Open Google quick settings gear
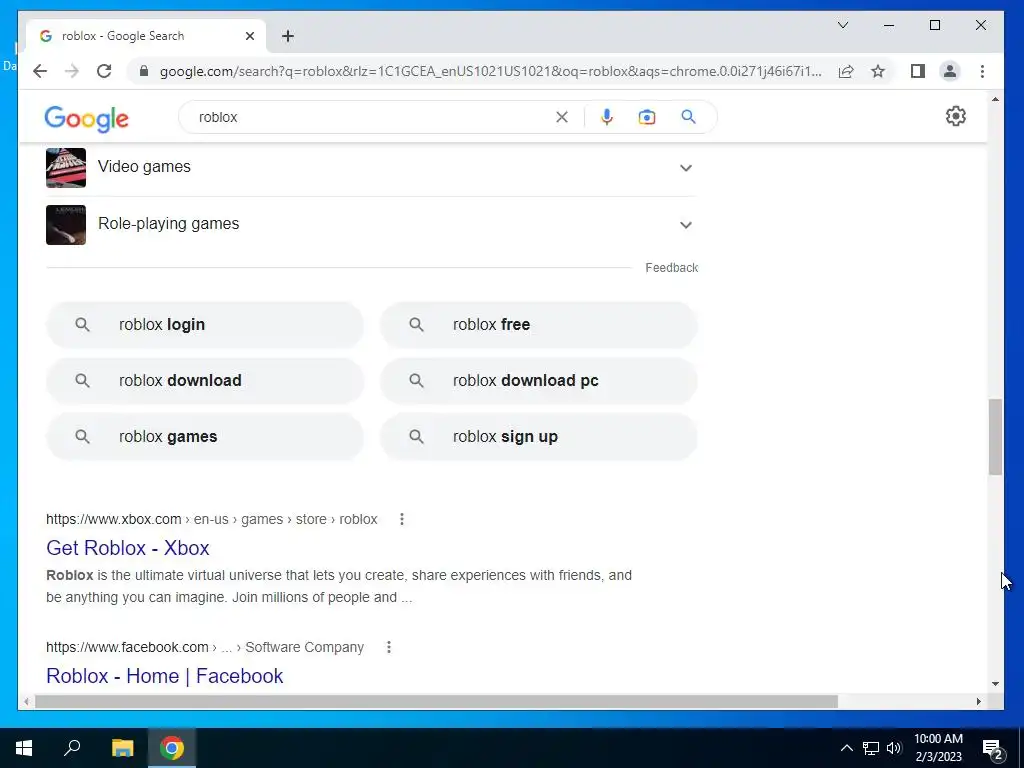 (955, 116)
